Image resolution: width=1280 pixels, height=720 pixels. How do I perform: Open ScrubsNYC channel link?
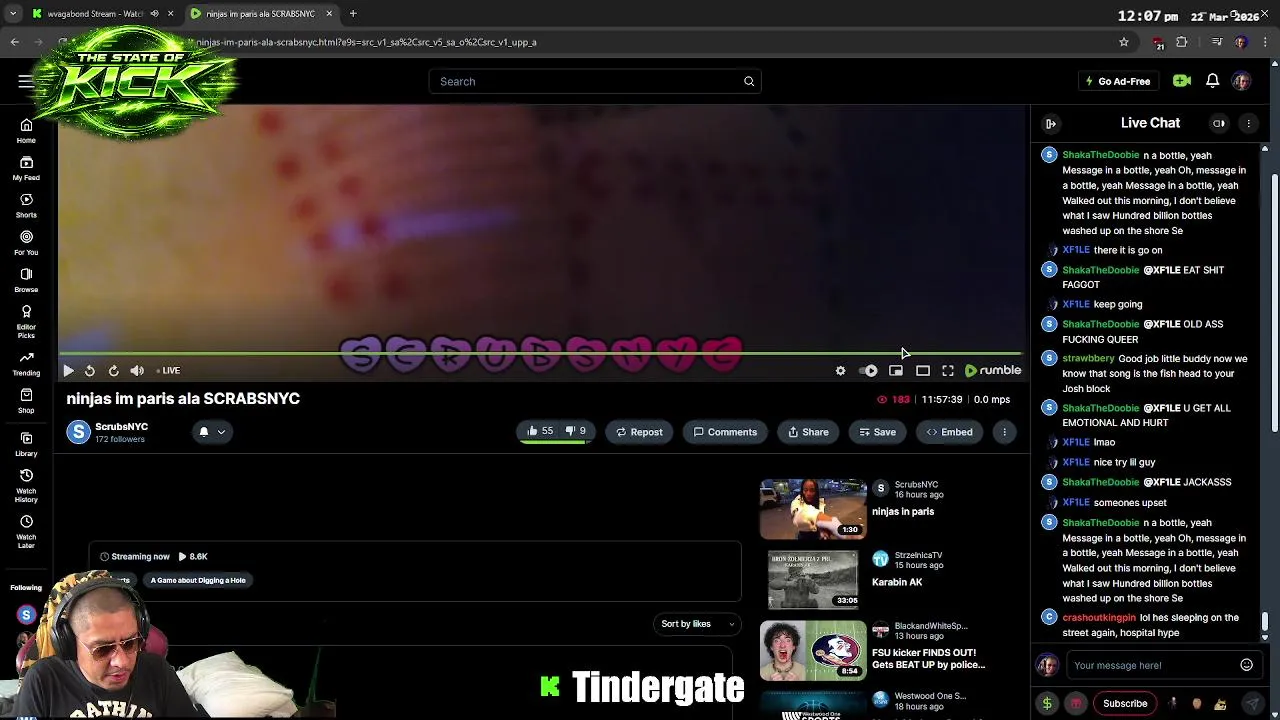[x=121, y=426]
